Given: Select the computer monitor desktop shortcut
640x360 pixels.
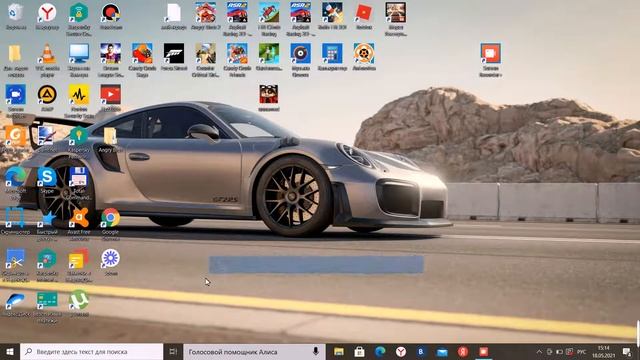Looking at the screenshot, I should click(x=79, y=53).
